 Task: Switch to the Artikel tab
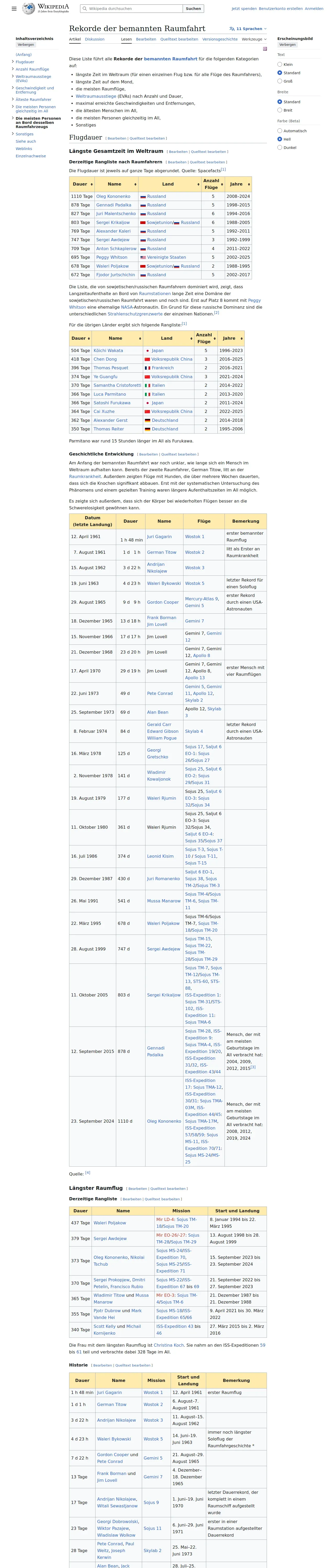pyautogui.click(x=75, y=39)
